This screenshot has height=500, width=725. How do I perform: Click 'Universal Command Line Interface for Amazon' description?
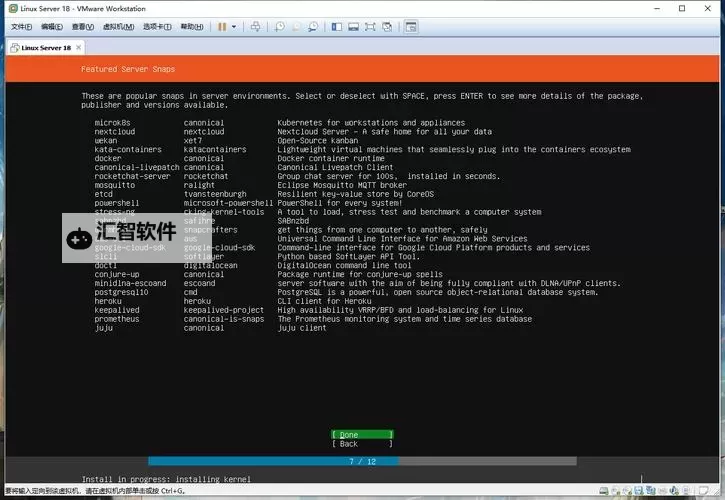(402, 239)
